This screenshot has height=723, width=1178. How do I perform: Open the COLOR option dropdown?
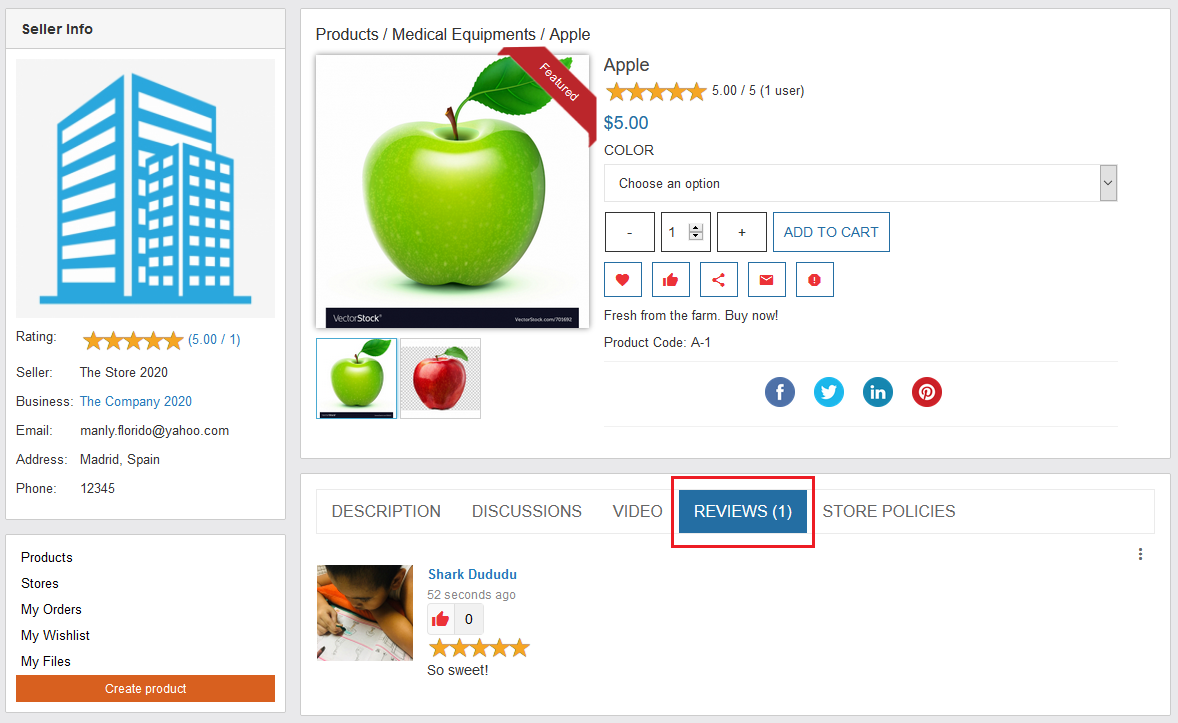pyautogui.click(x=860, y=183)
